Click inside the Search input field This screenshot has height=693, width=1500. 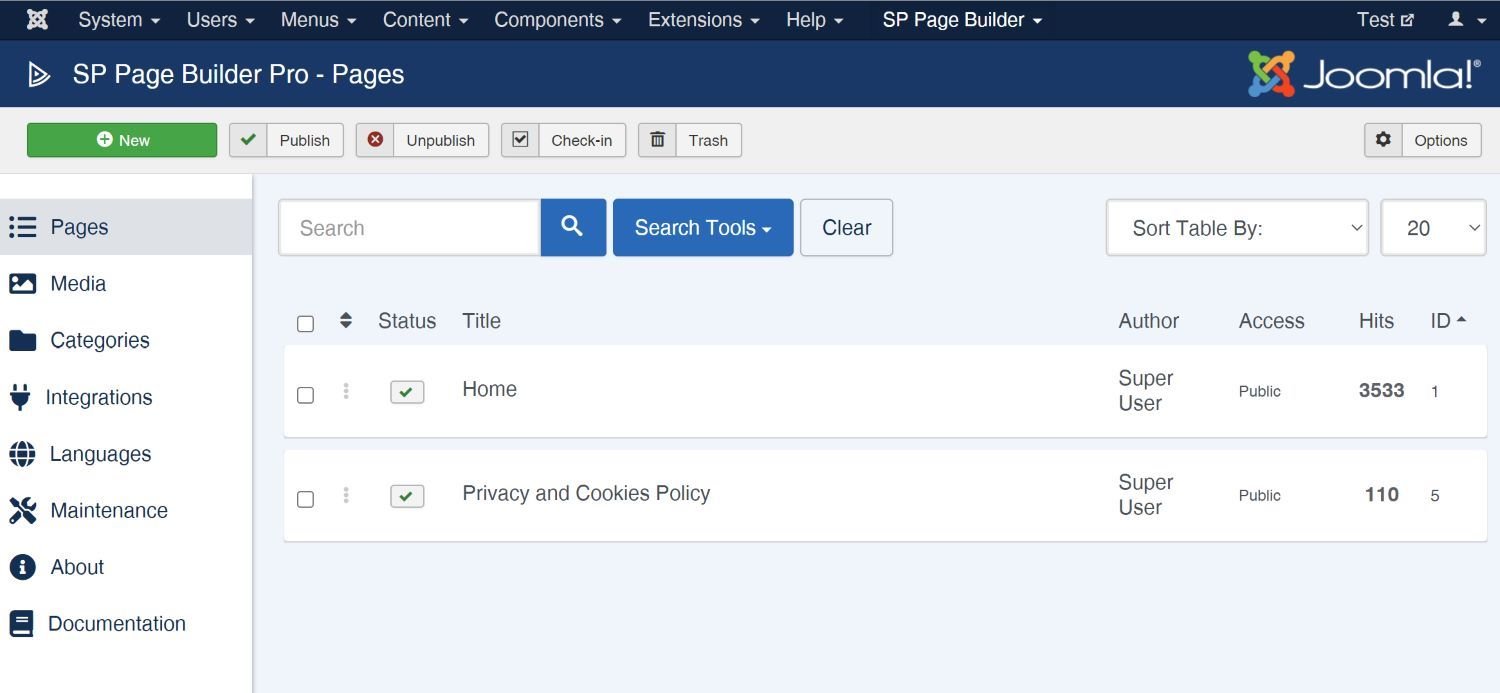coord(410,227)
